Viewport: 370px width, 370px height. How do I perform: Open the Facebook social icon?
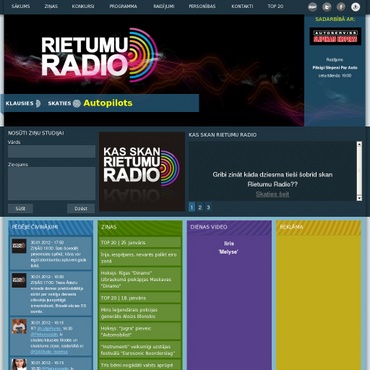[x=341, y=7]
